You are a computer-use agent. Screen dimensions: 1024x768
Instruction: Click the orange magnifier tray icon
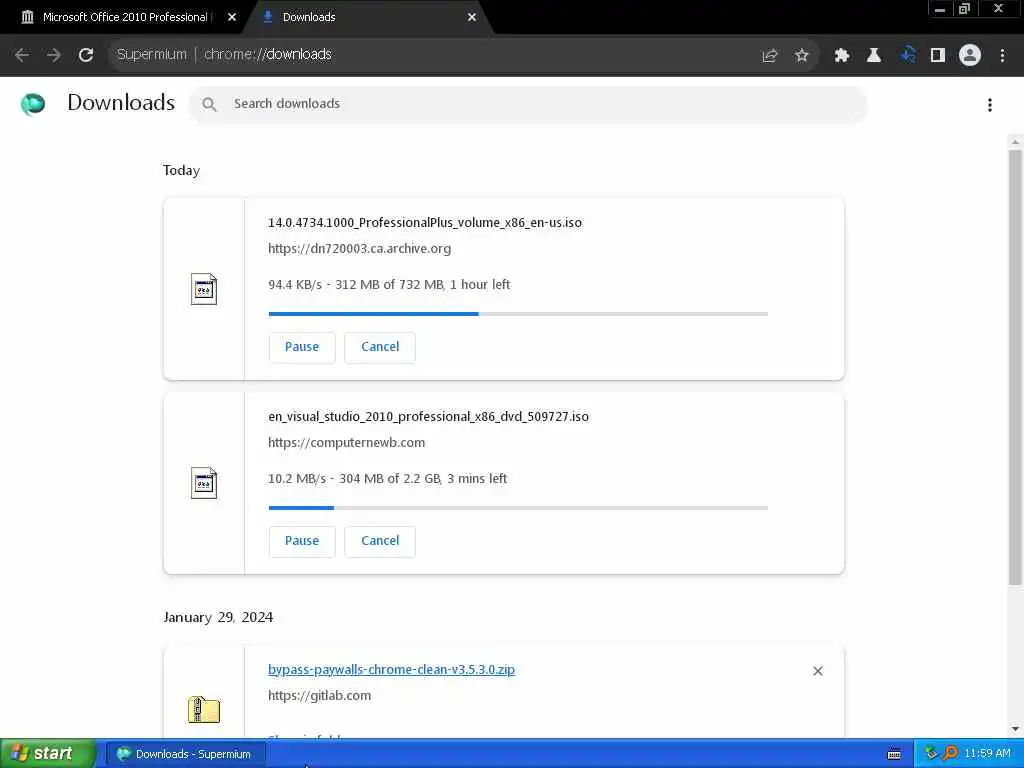950,754
